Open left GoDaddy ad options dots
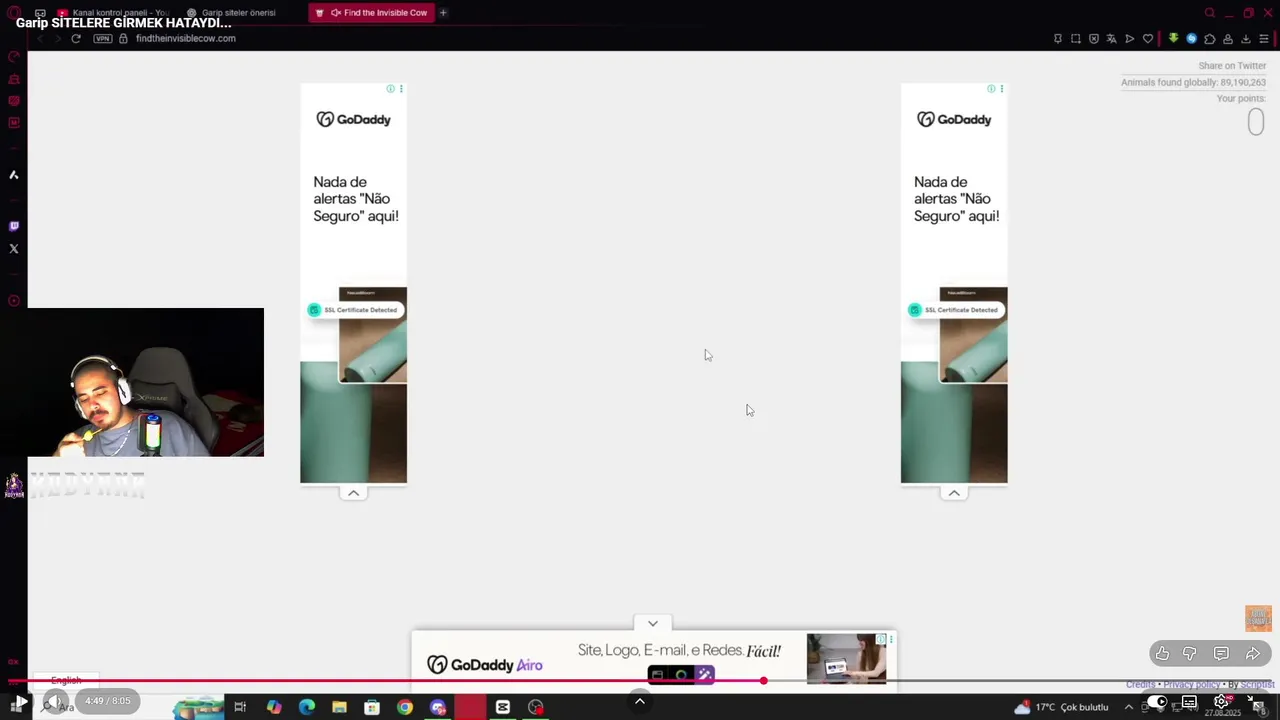Viewport: 1280px width, 720px height. [x=401, y=89]
